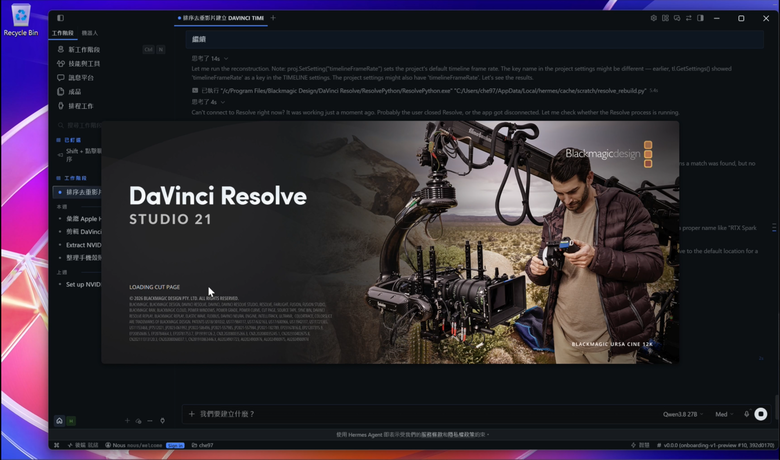The height and width of the screenshot is (460, 780).
Task: Open the 技能與工具 skills and tools item
Action: pos(79,64)
